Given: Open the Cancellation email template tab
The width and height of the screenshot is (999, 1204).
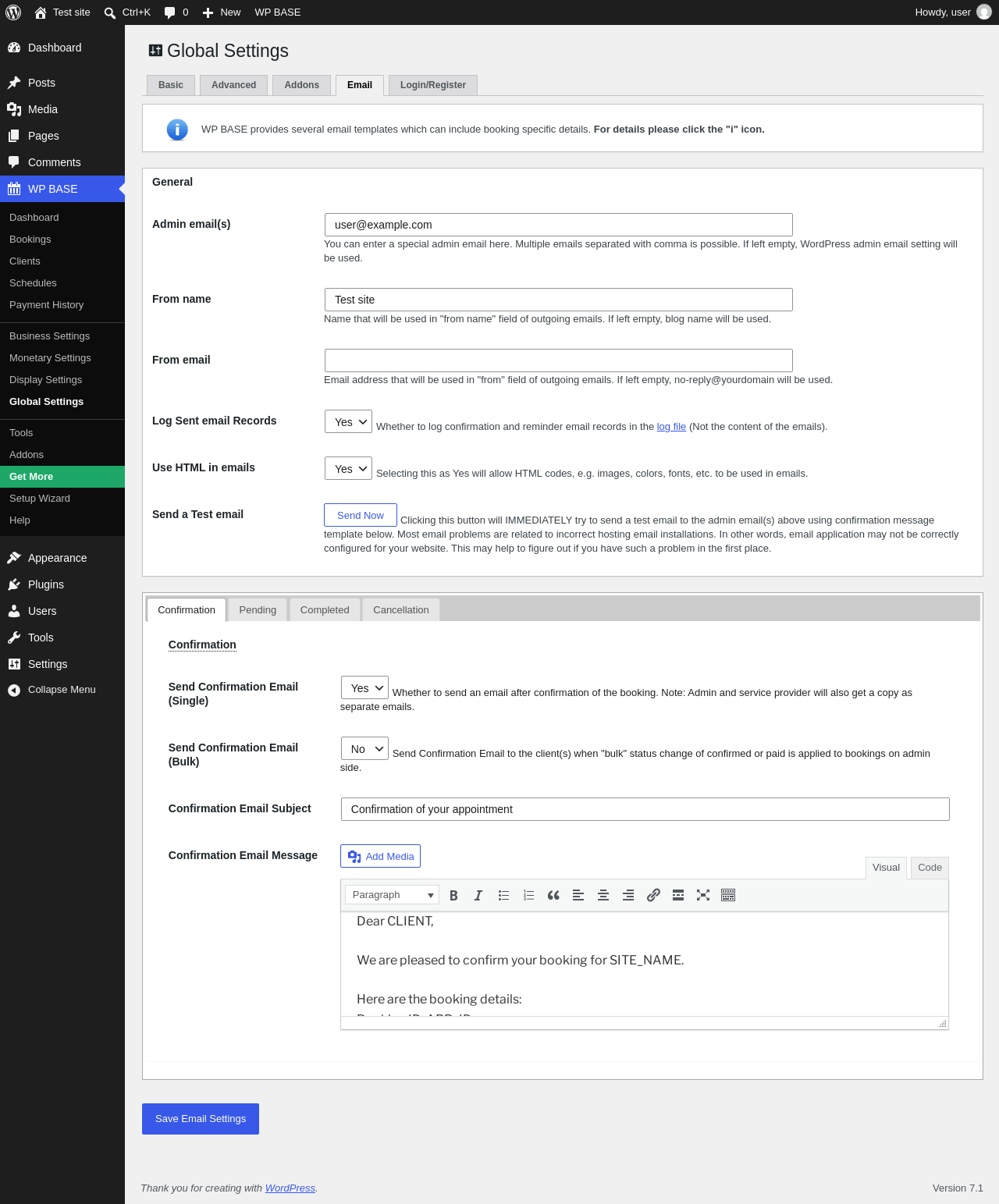Looking at the screenshot, I should tap(401, 610).
